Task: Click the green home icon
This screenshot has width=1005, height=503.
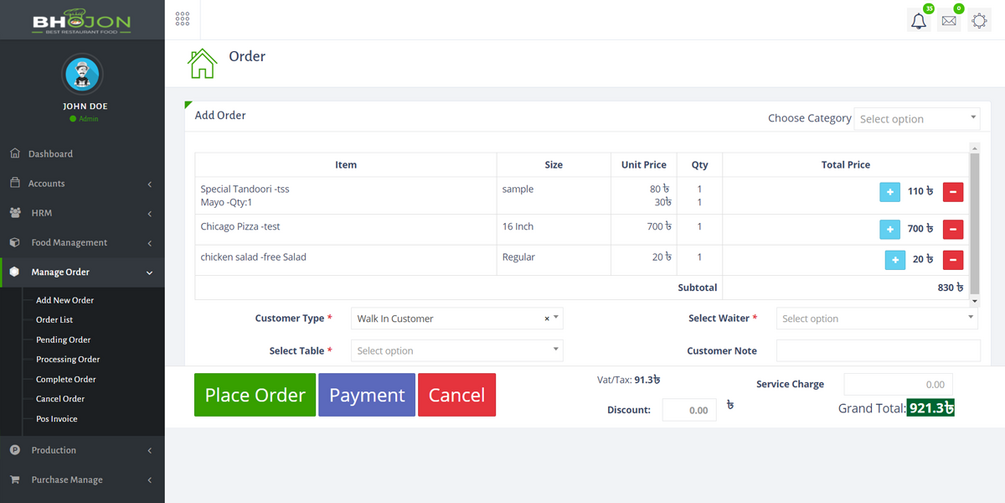Action: coord(203,63)
